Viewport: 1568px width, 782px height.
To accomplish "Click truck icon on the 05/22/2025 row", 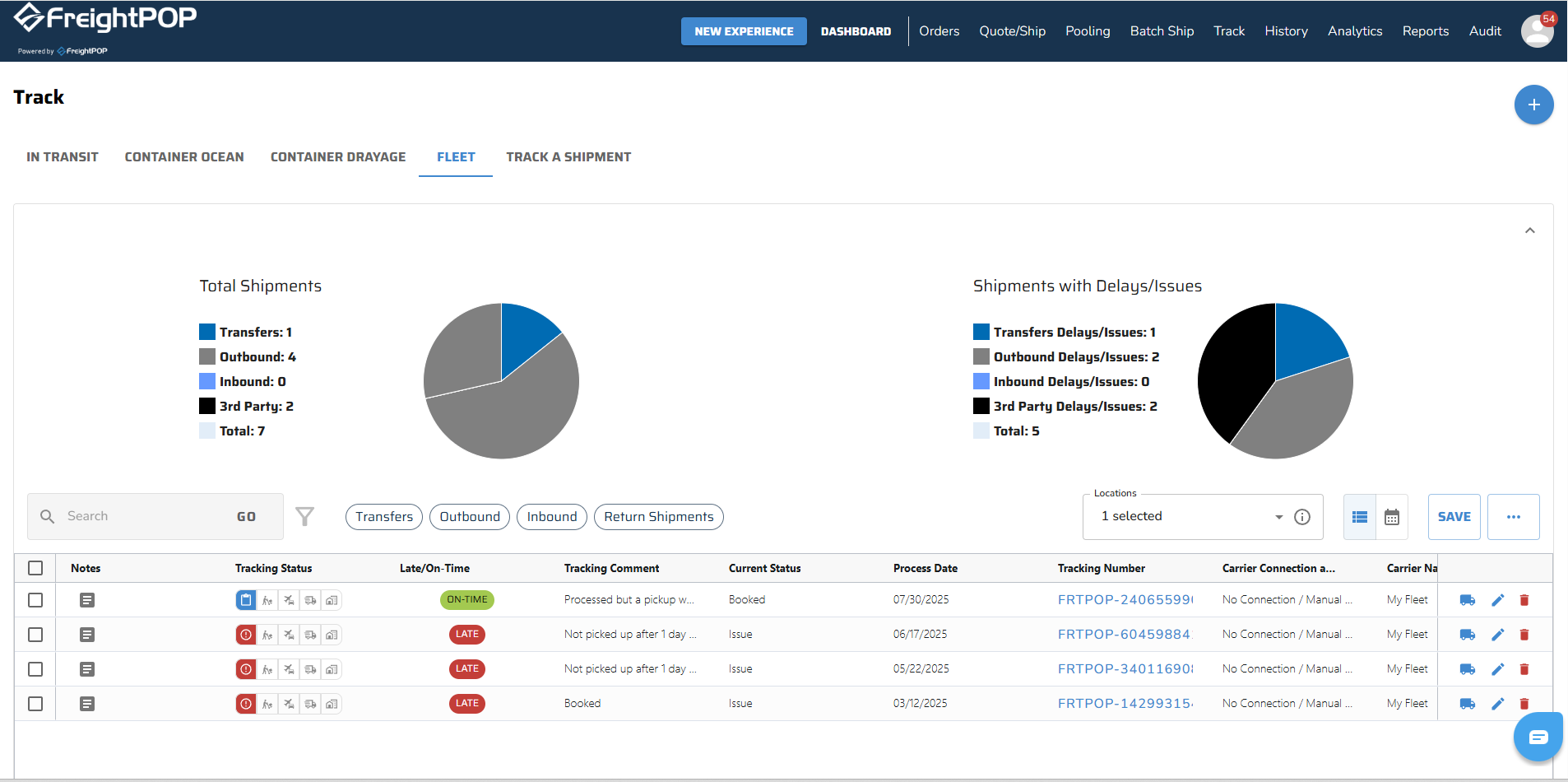I will click(1467, 669).
